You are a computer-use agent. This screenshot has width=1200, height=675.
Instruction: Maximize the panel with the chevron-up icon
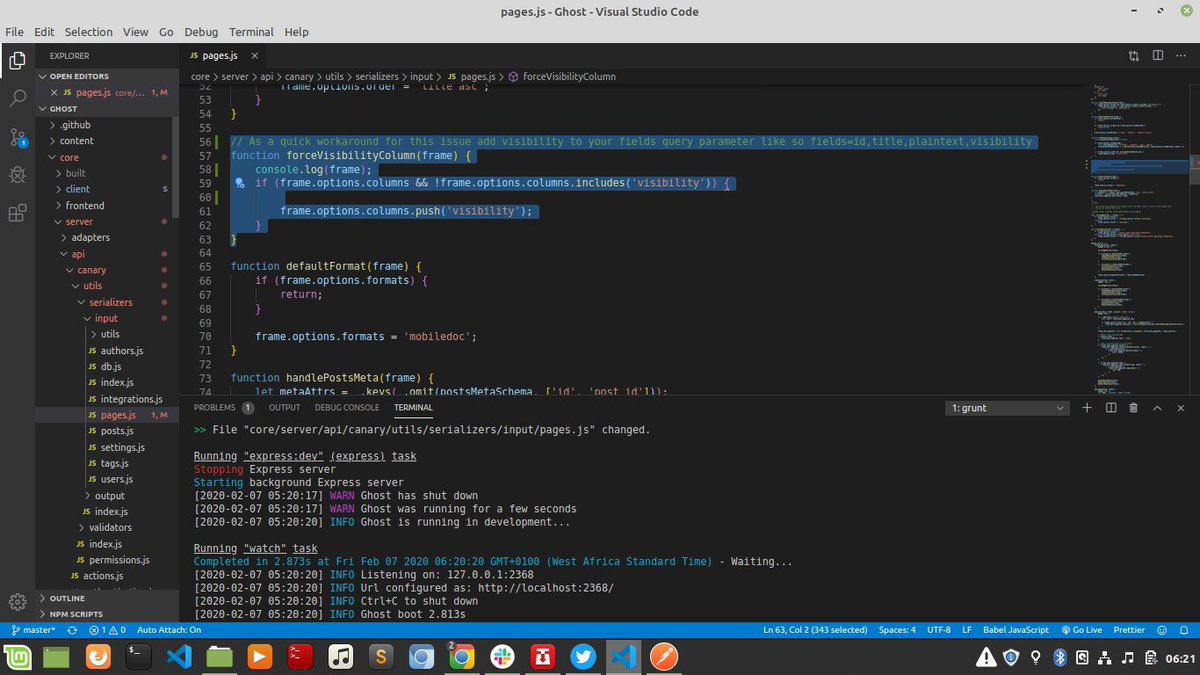[1157, 408]
